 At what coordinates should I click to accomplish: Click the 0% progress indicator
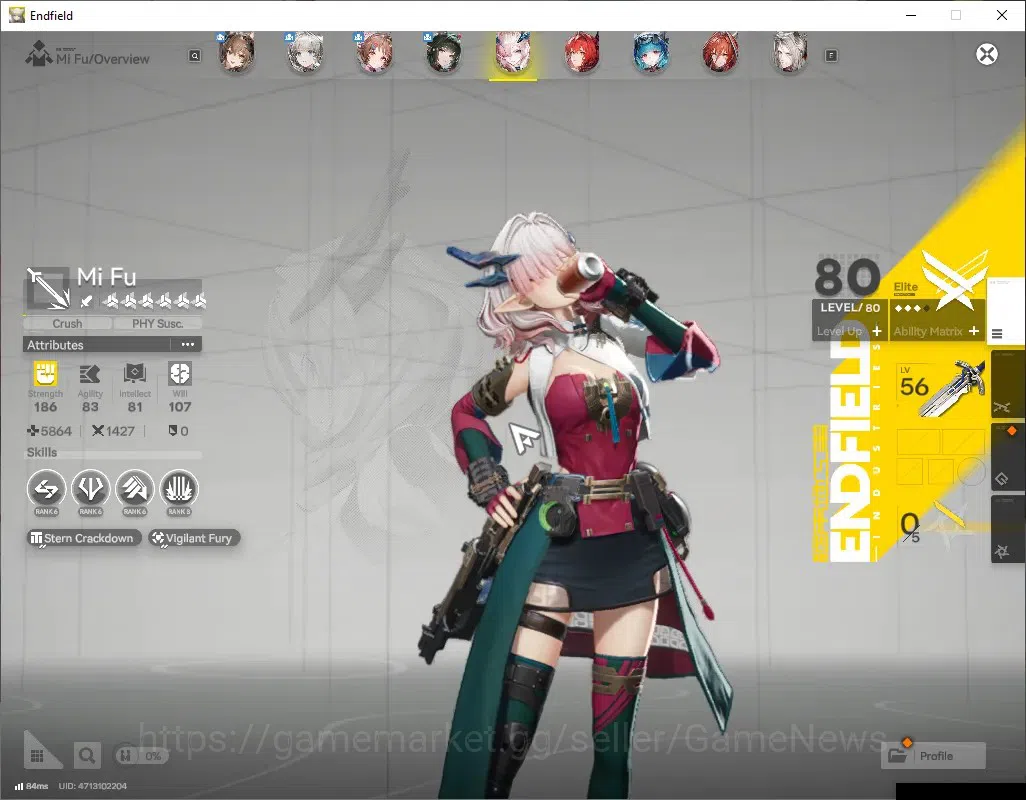click(142, 756)
